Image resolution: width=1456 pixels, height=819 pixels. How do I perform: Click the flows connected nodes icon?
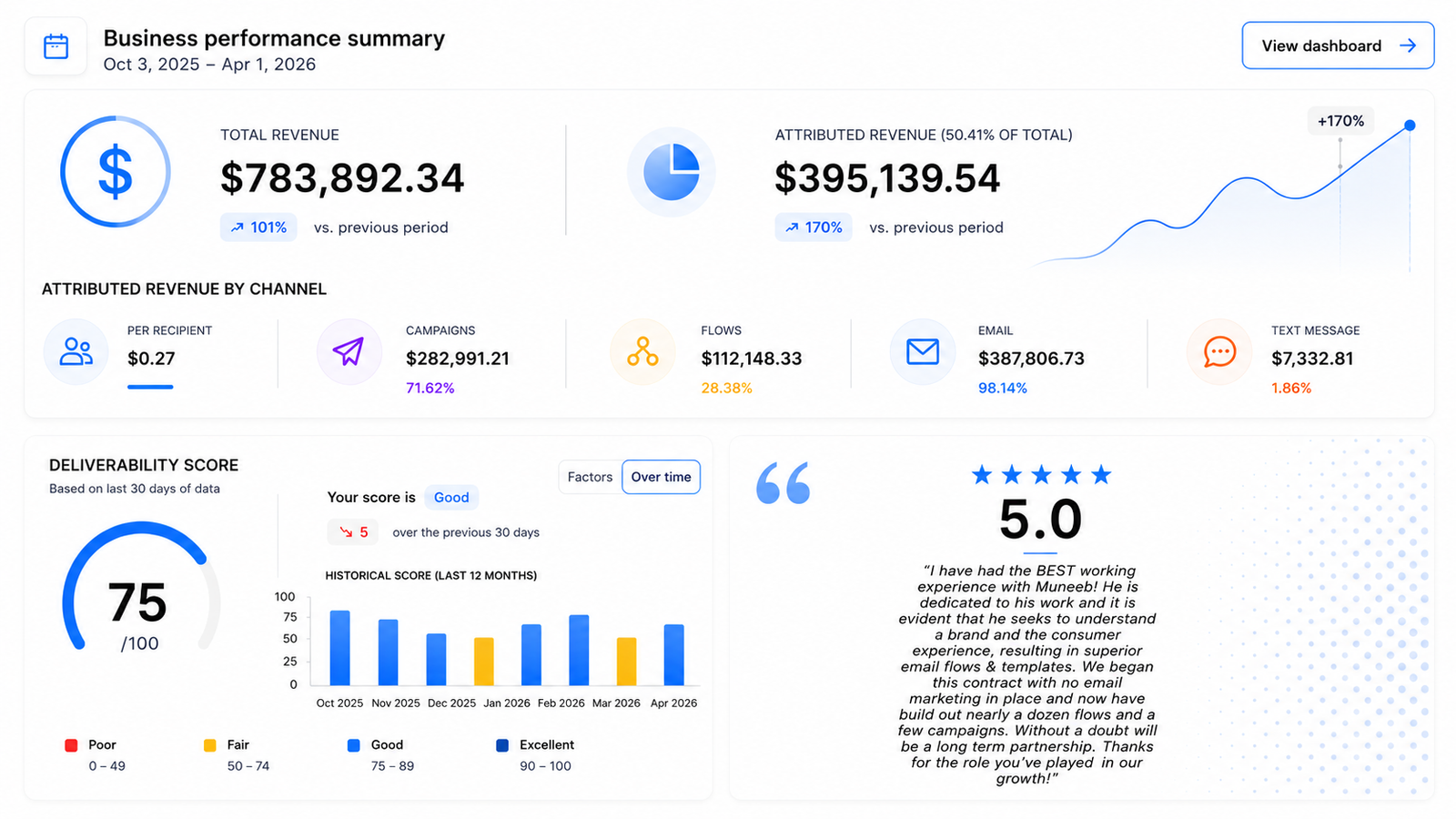coord(642,351)
